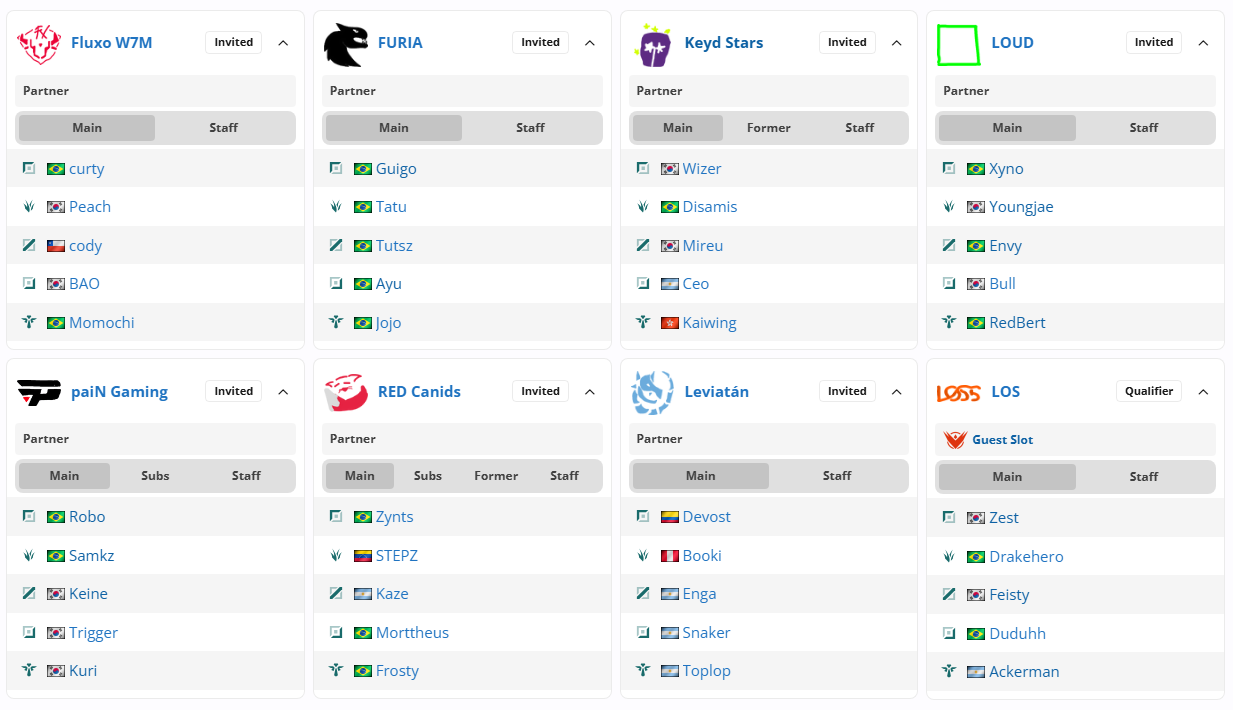Viewport: 1233px width, 710px height.
Task: Select Subs tab in RED Canids
Action: point(428,476)
